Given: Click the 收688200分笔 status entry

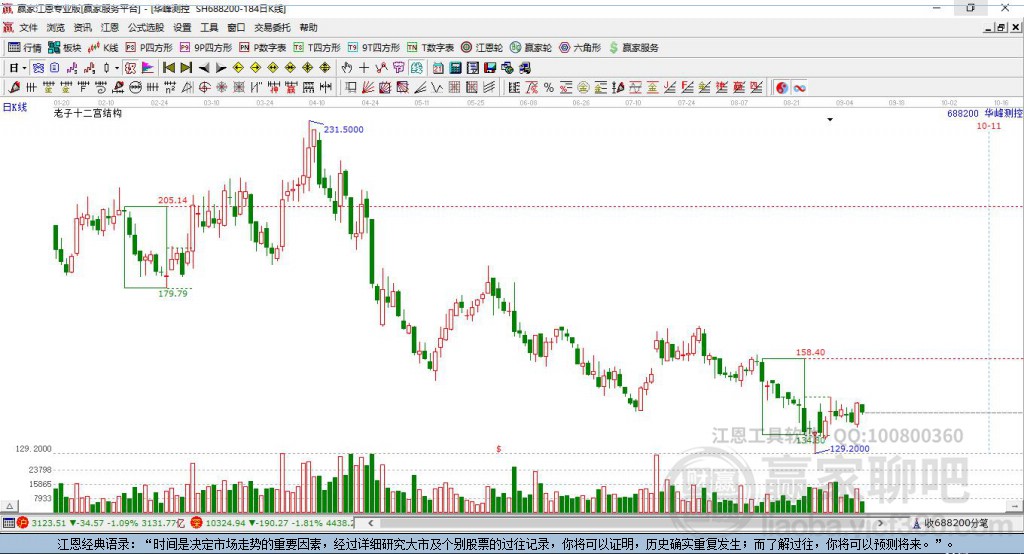Looking at the screenshot, I should 950,523.
